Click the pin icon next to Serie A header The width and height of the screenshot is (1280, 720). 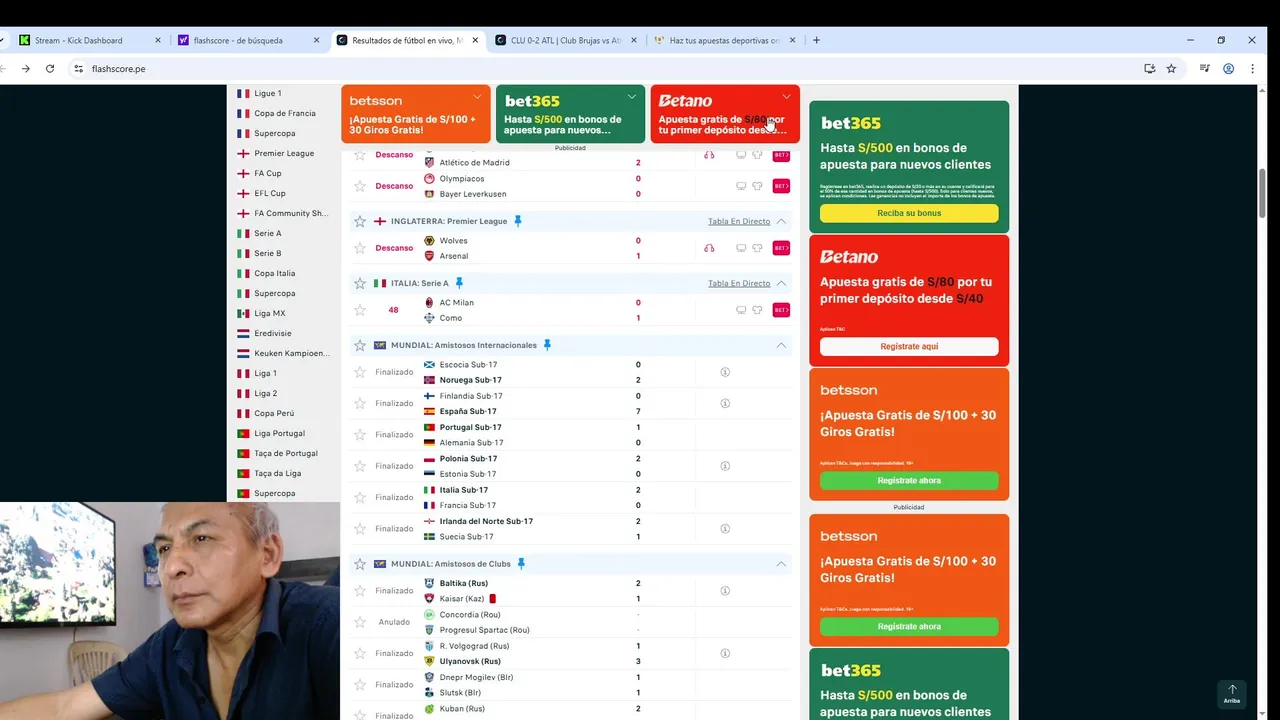click(459, 283)
